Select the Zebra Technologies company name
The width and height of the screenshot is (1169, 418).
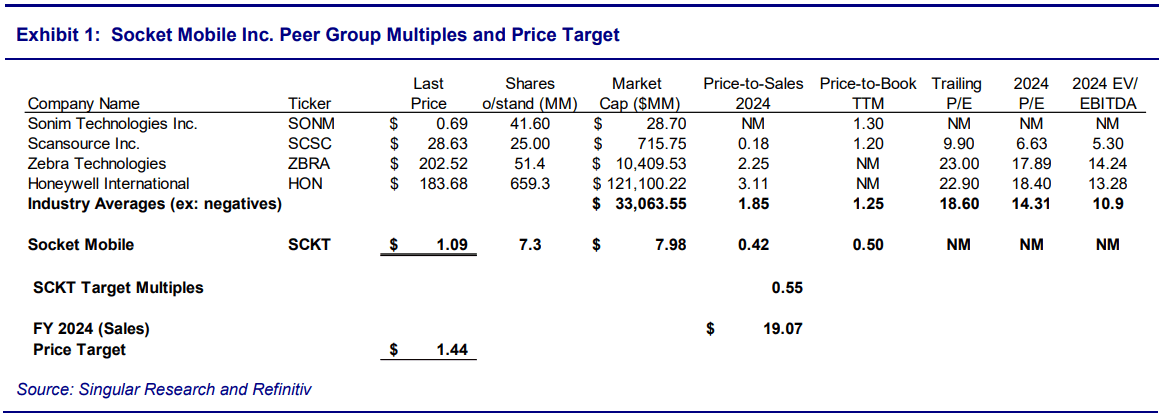pyautogui.click(x=97, y=164)
